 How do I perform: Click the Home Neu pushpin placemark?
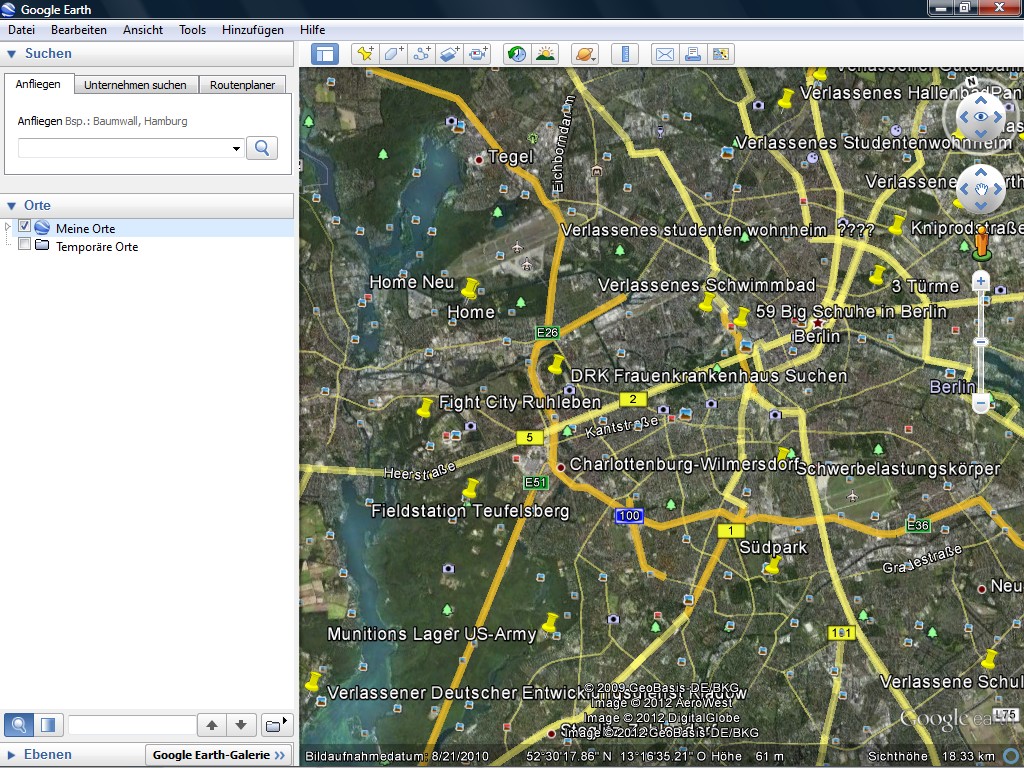point(470,287)
